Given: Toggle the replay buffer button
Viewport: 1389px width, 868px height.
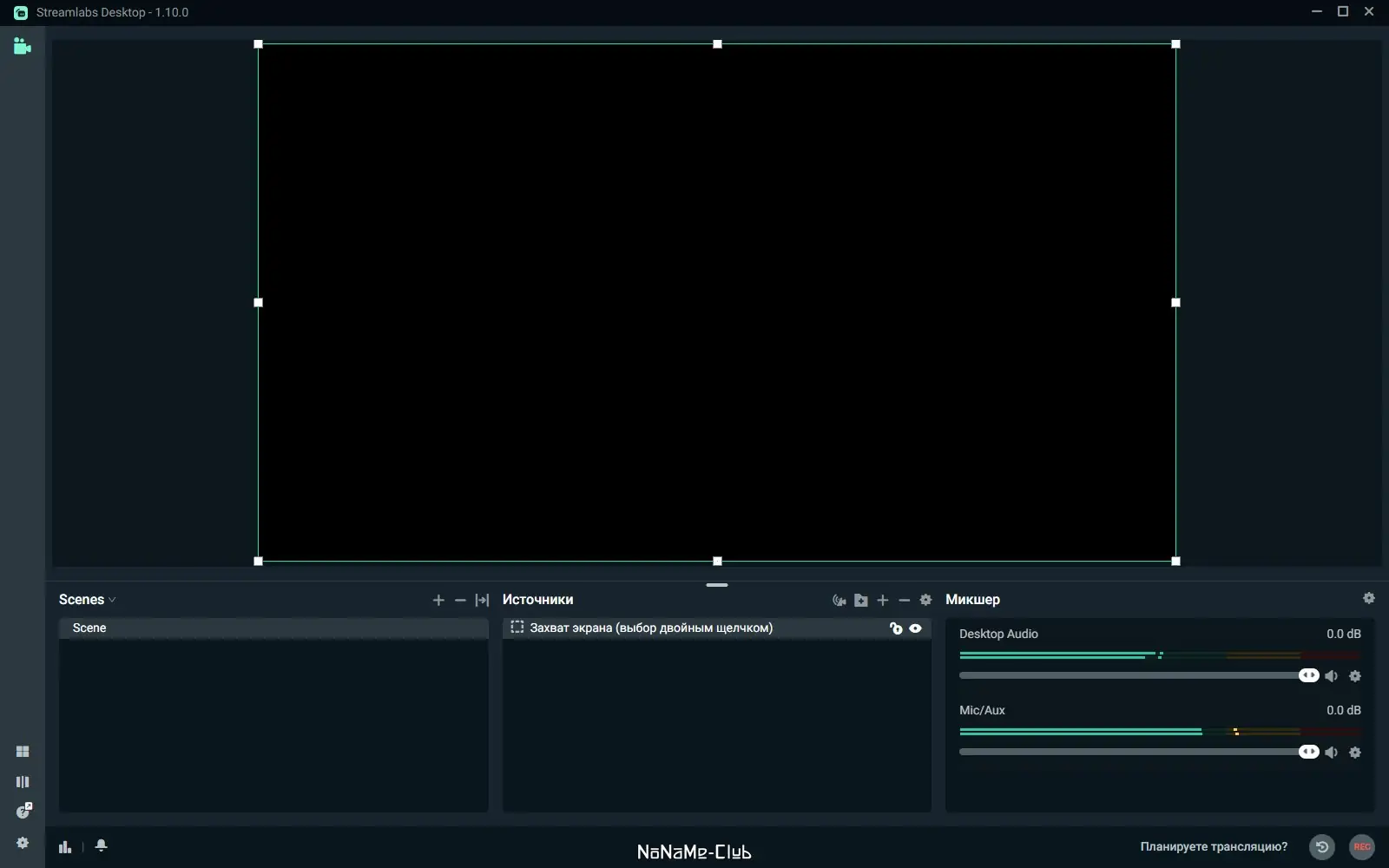Looking at the screenshot, I should [x=1322, y=847].
